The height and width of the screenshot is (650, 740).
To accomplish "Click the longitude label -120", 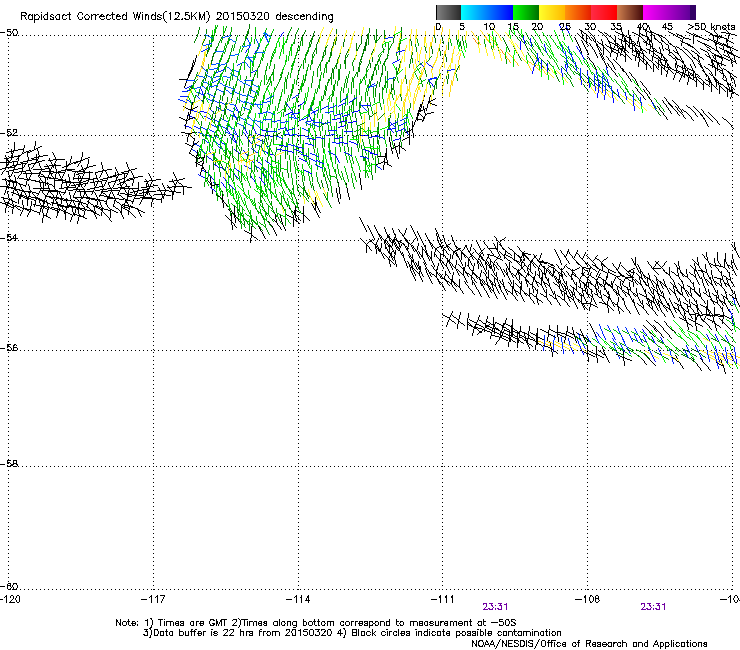I will 10,599.
